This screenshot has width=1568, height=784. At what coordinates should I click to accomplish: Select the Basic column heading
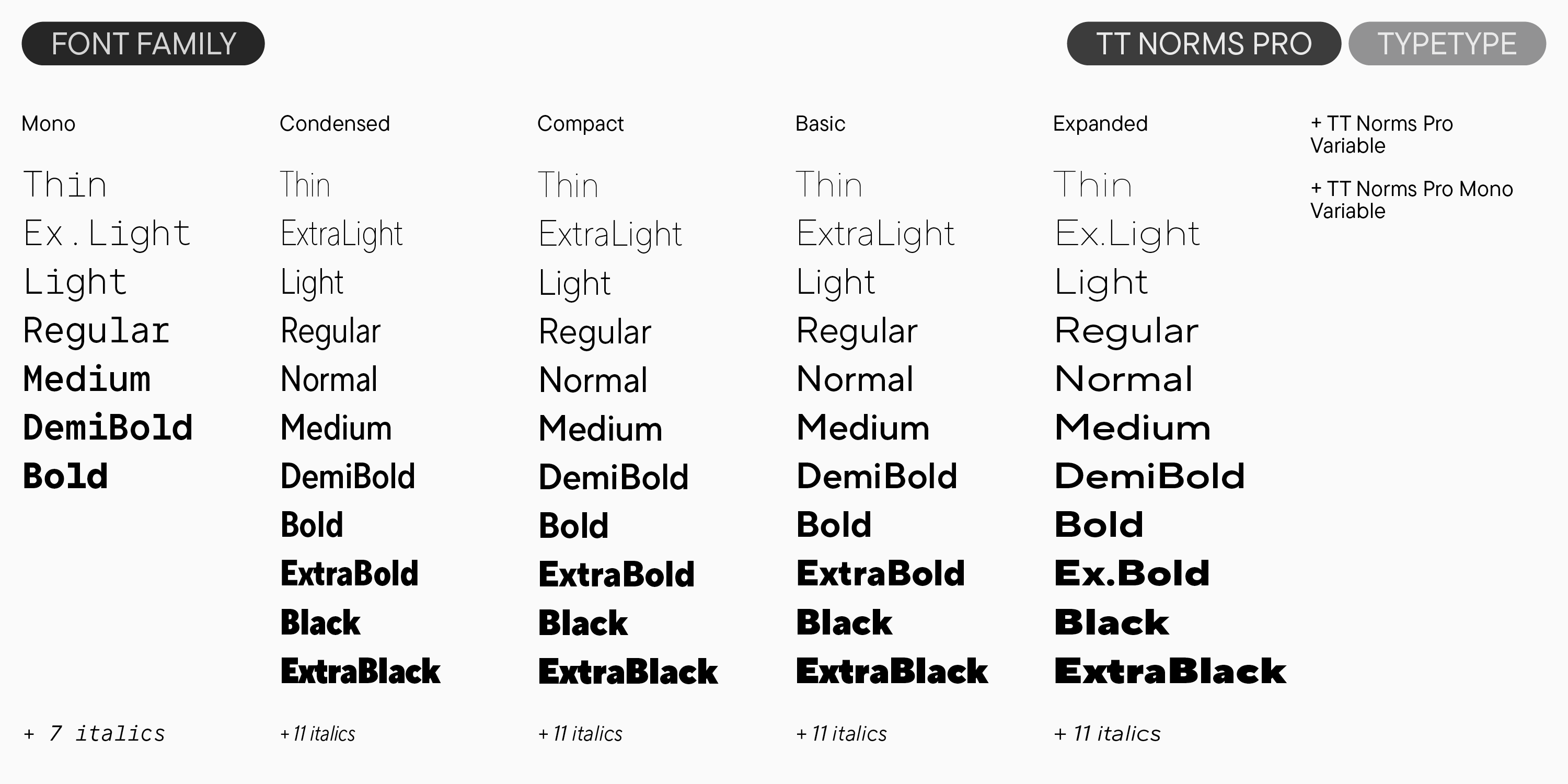pos(820,123)
